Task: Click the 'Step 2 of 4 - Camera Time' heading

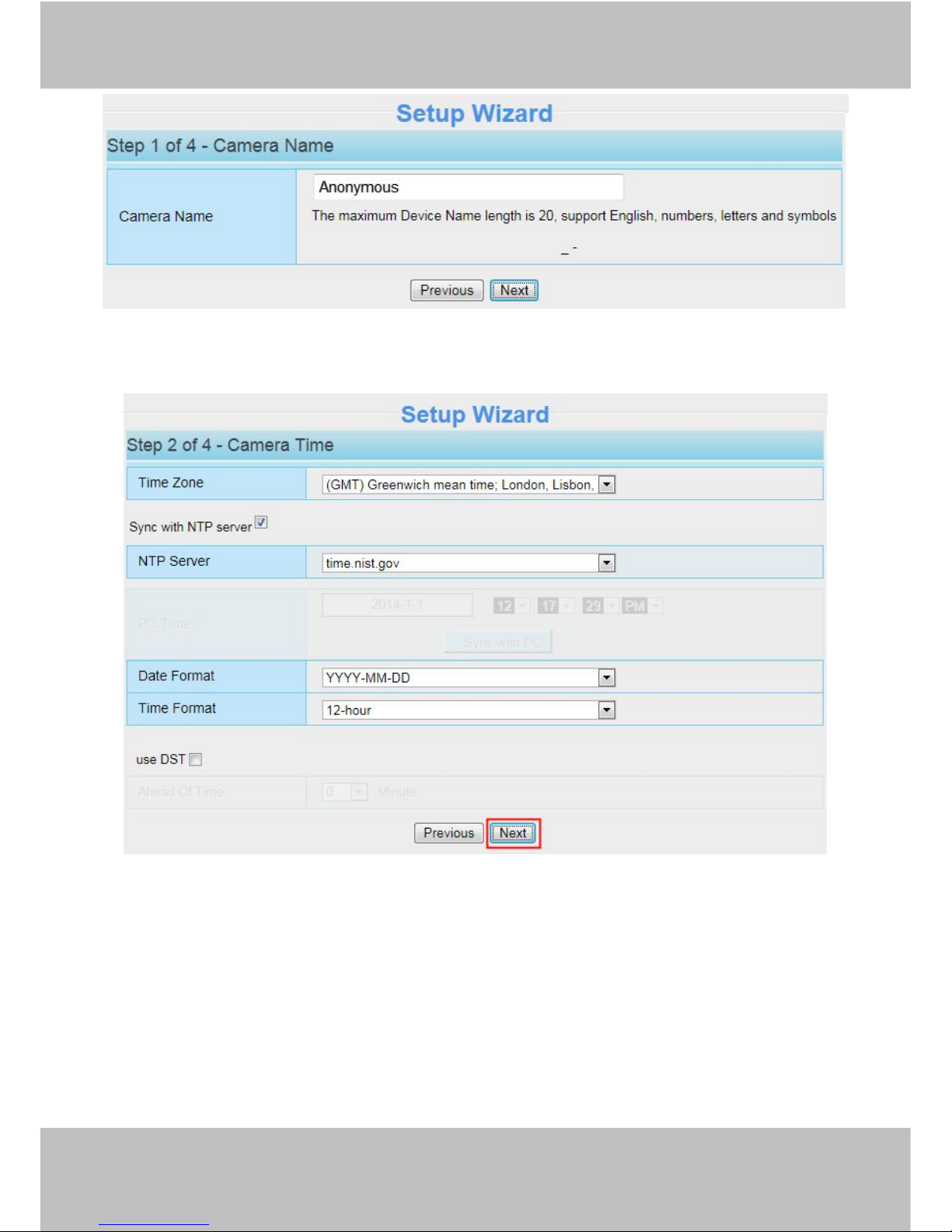Action: [x=230, y=445]
